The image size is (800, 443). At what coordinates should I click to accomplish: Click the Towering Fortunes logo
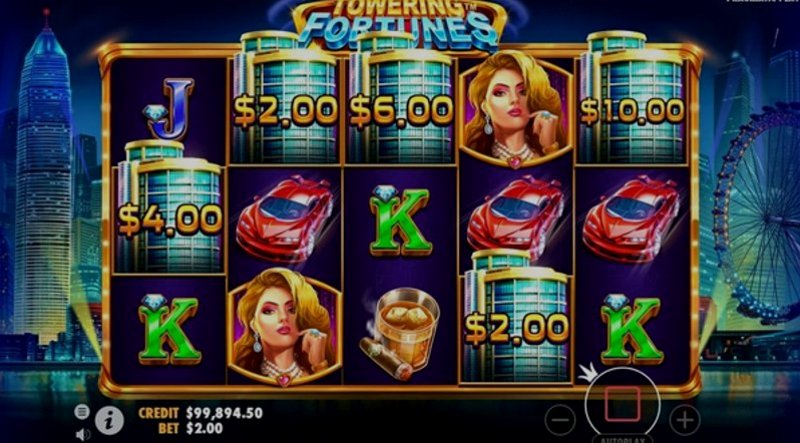[x=399, y=23]
